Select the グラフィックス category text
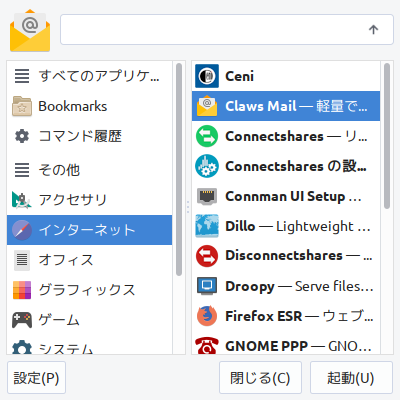 [87, 290]
